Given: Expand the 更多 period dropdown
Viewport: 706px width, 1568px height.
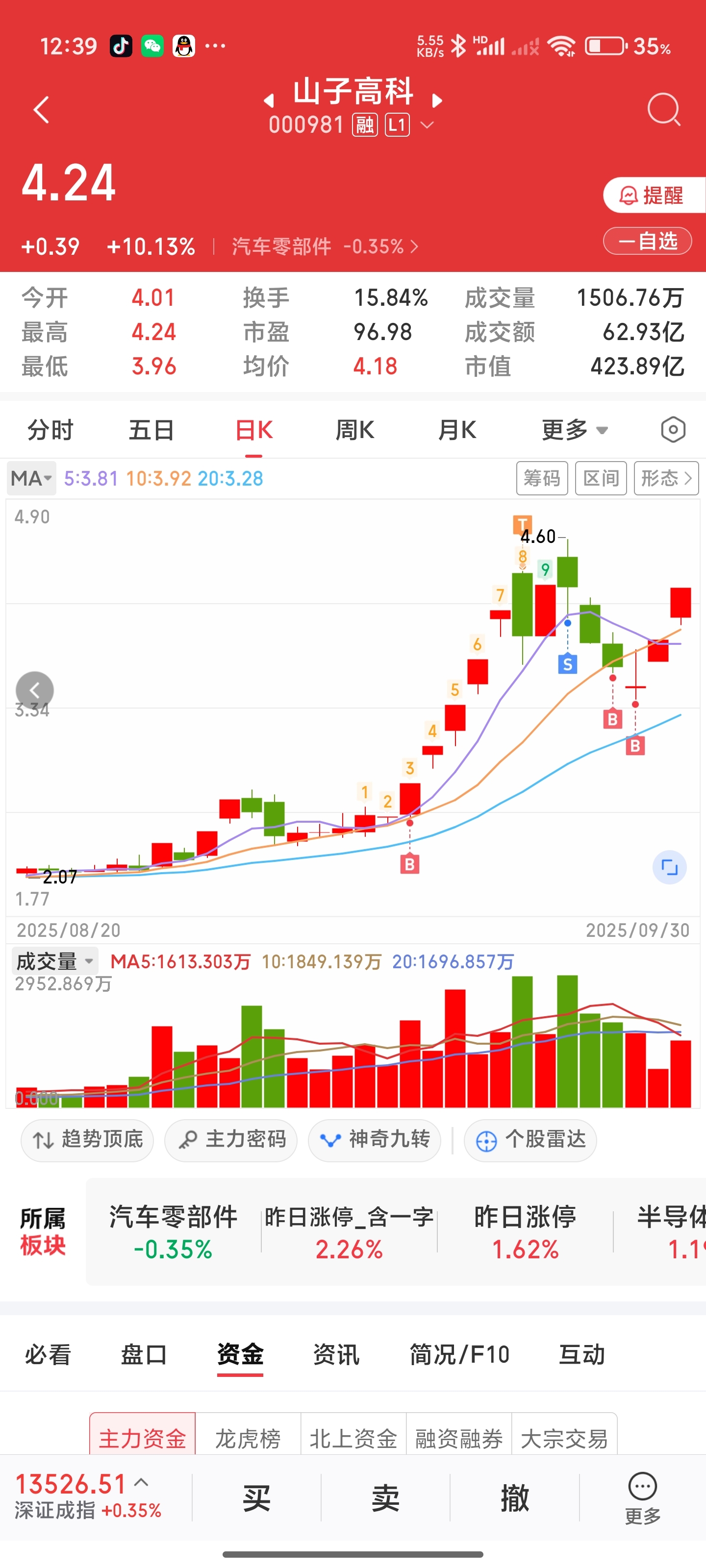Looking at the screenshot, I should click(575, 430).
